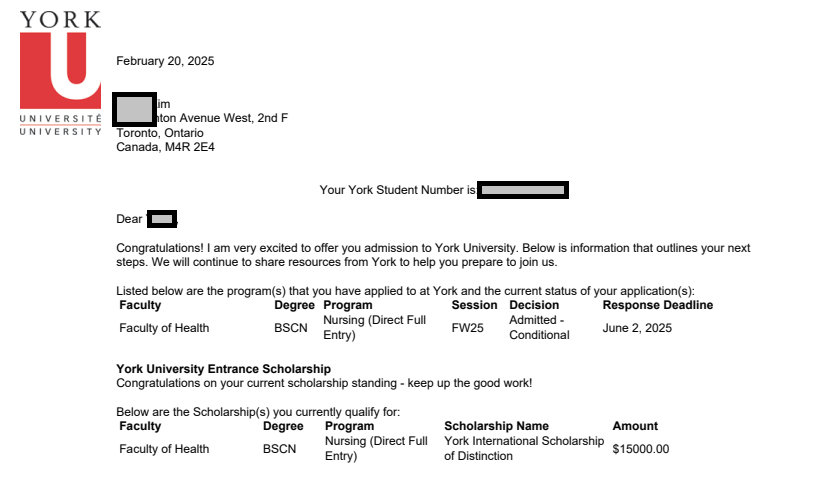Click the Toronto, Ontario address line
The image size is (827, 489).
[160, 133]
